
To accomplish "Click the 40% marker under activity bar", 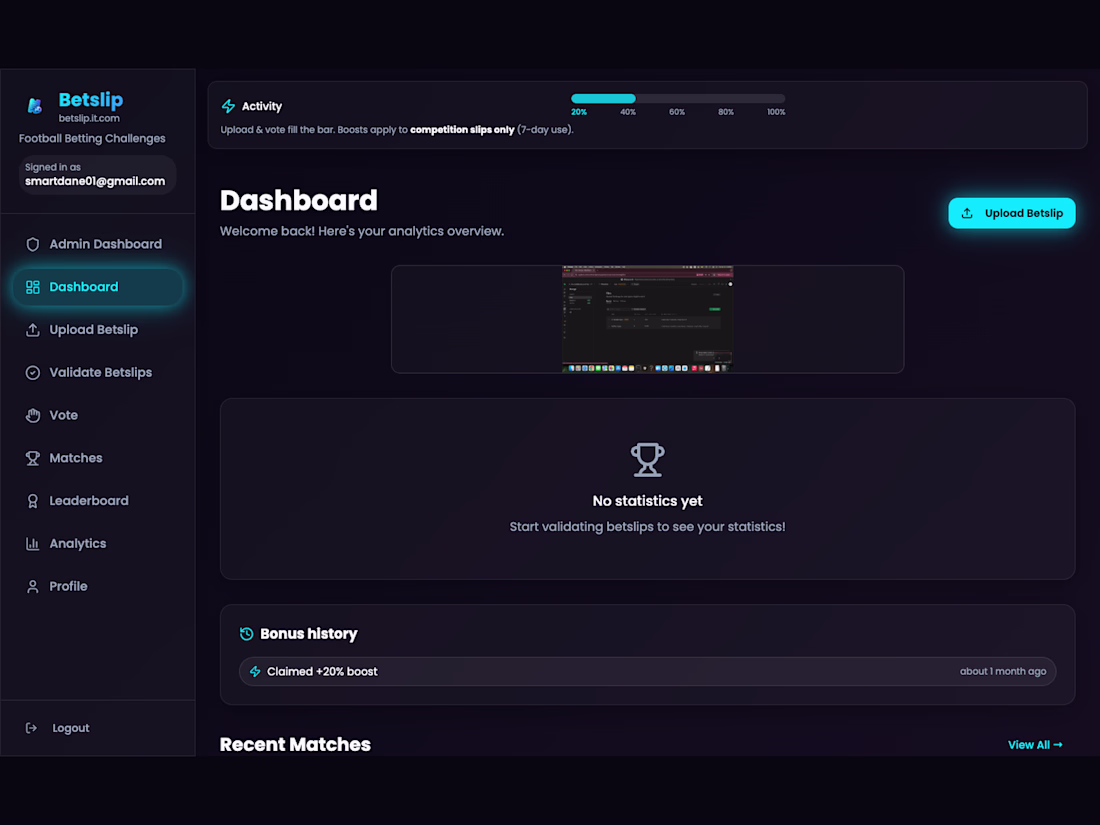I will point(628,112).
